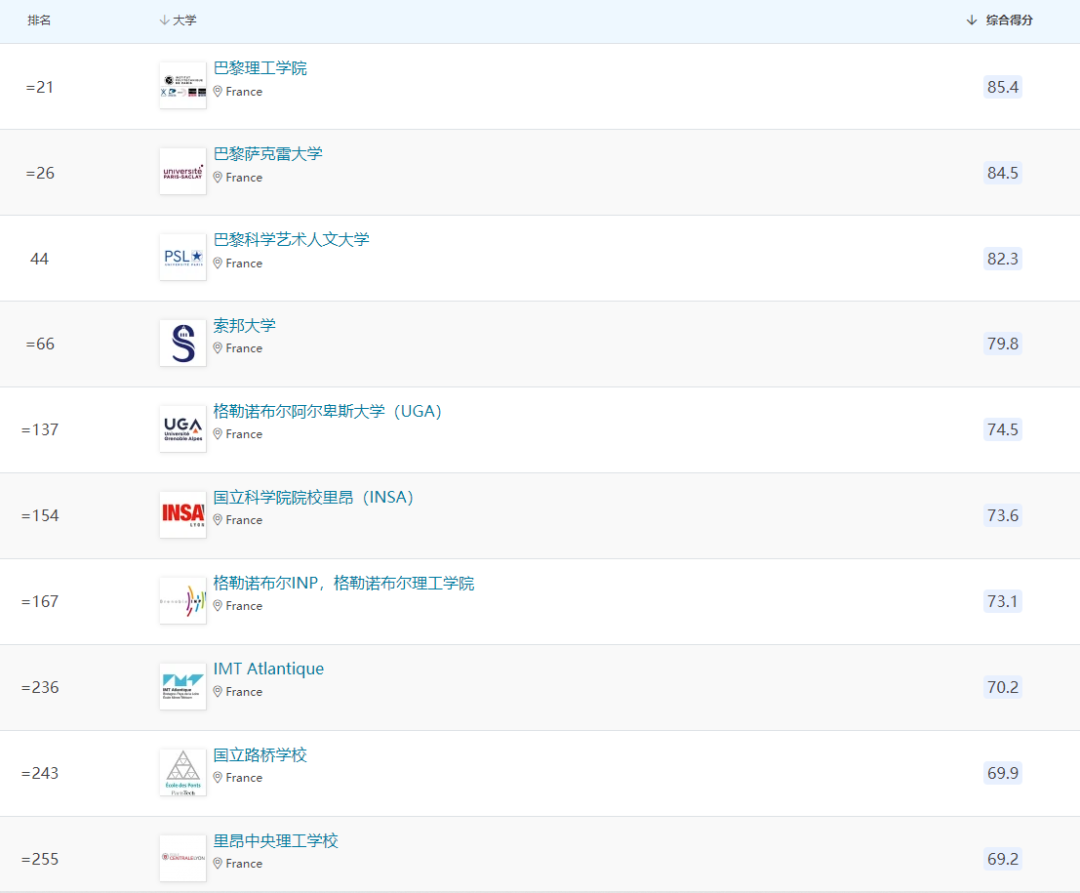Click the INSA Lyon logo
The width and height of the screenshot is (1080, 893).
(183, 515)
